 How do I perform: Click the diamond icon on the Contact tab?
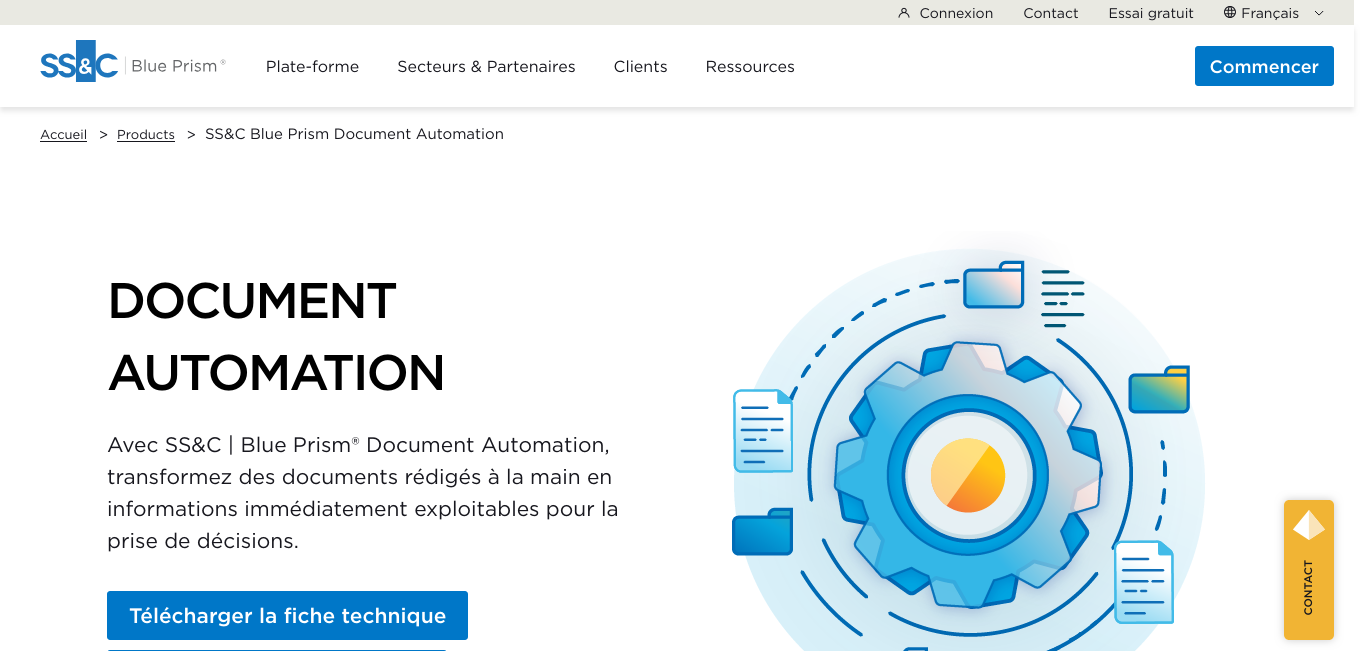tap(1309, 525)
